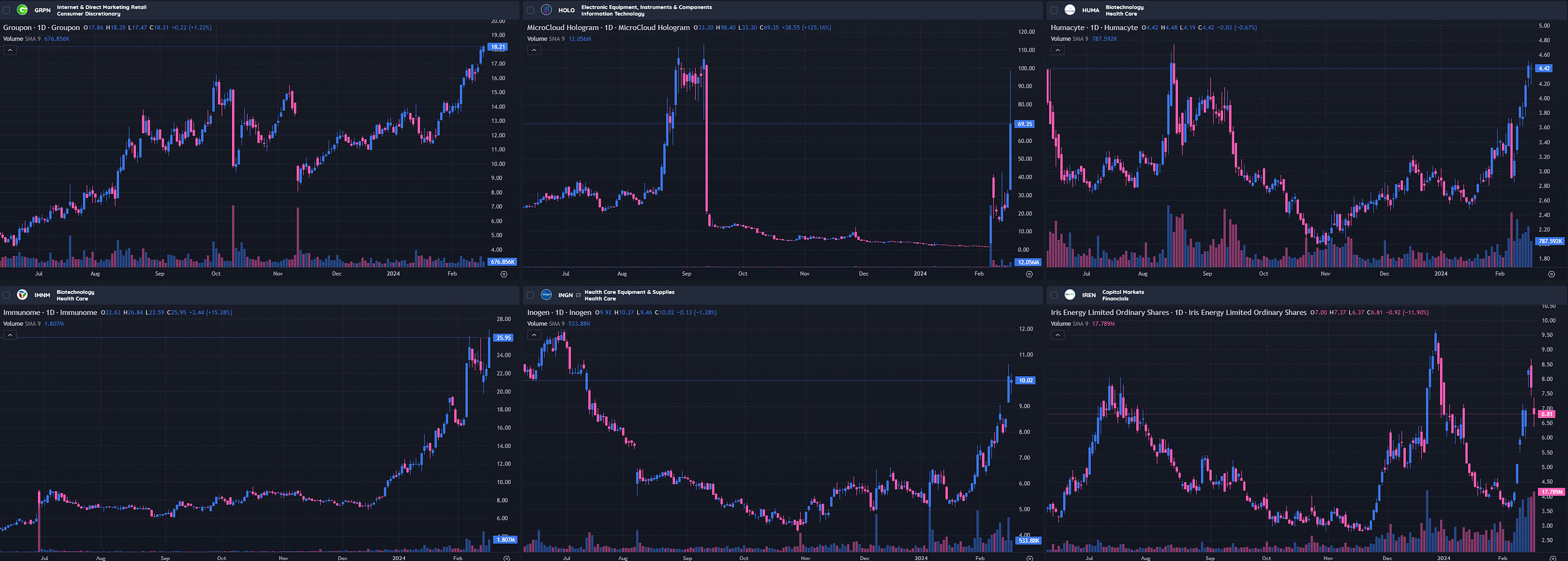Click 'Electronic Equipment, Instruments & Components' industry text
Screen dimensions: 1568x561
tap(647, 7)
